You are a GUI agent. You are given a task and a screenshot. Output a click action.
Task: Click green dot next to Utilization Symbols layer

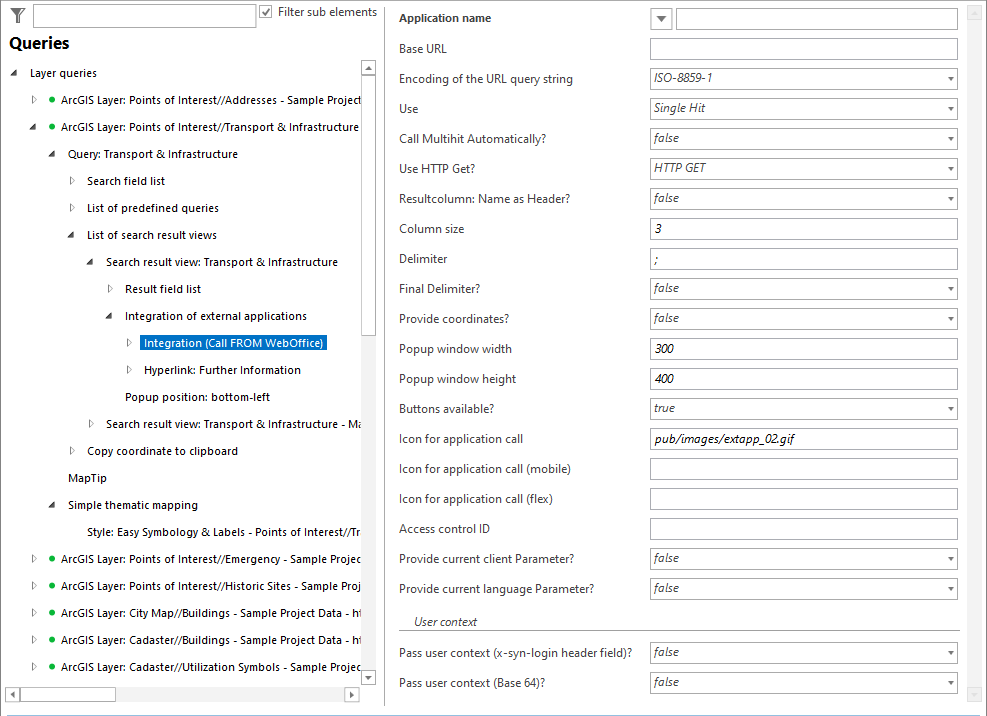(50, 667)
